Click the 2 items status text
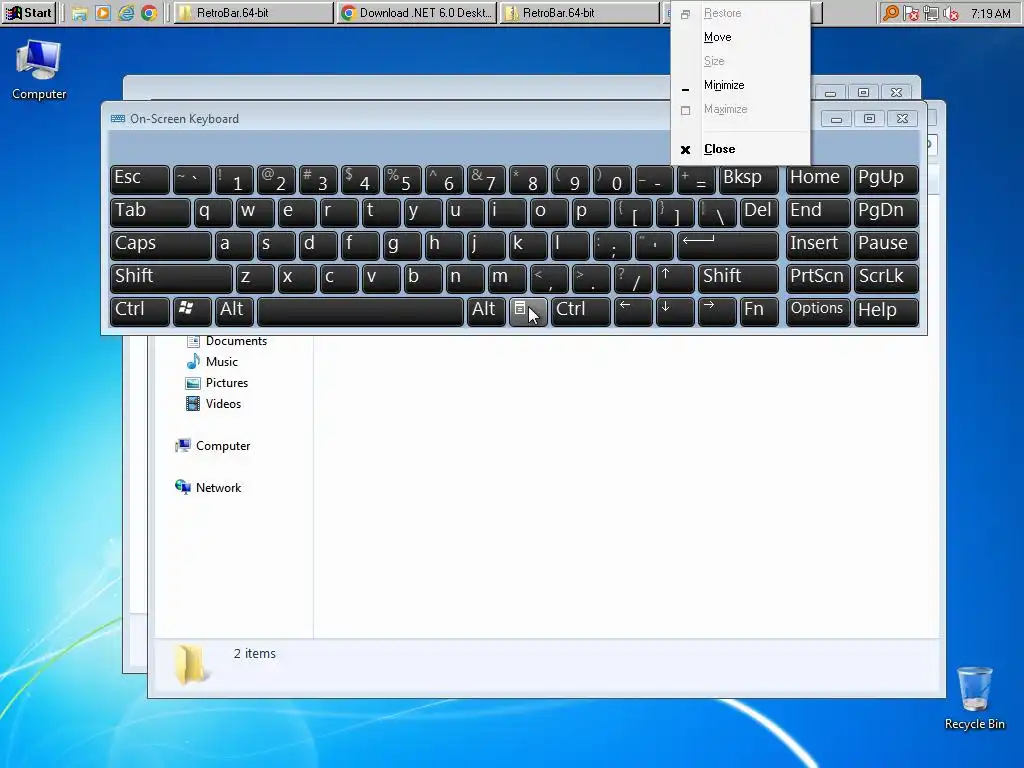The image size is (1024, 768). [255, 653]
